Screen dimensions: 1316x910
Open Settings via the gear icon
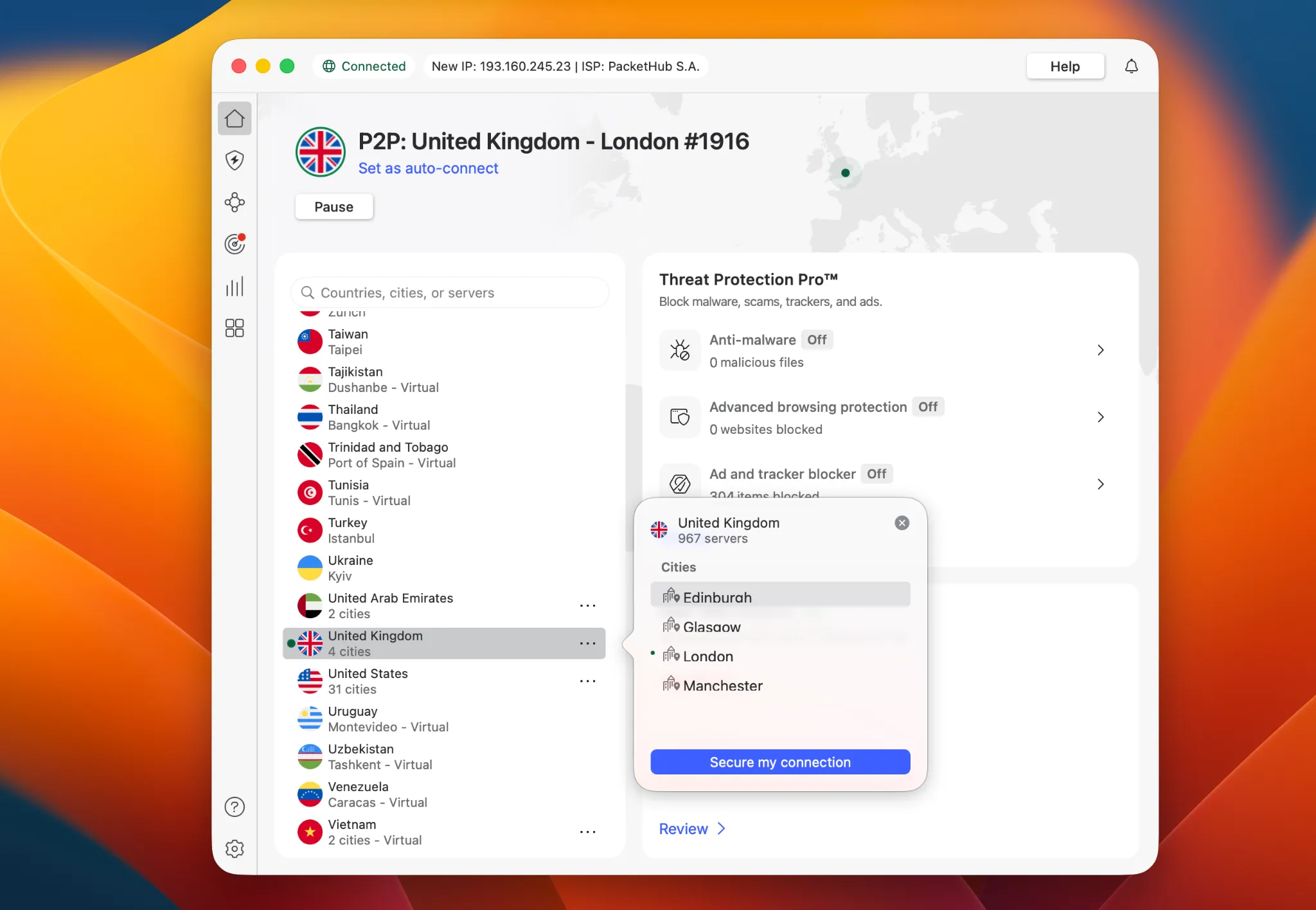pyautogui.click(x=235, y=849)
